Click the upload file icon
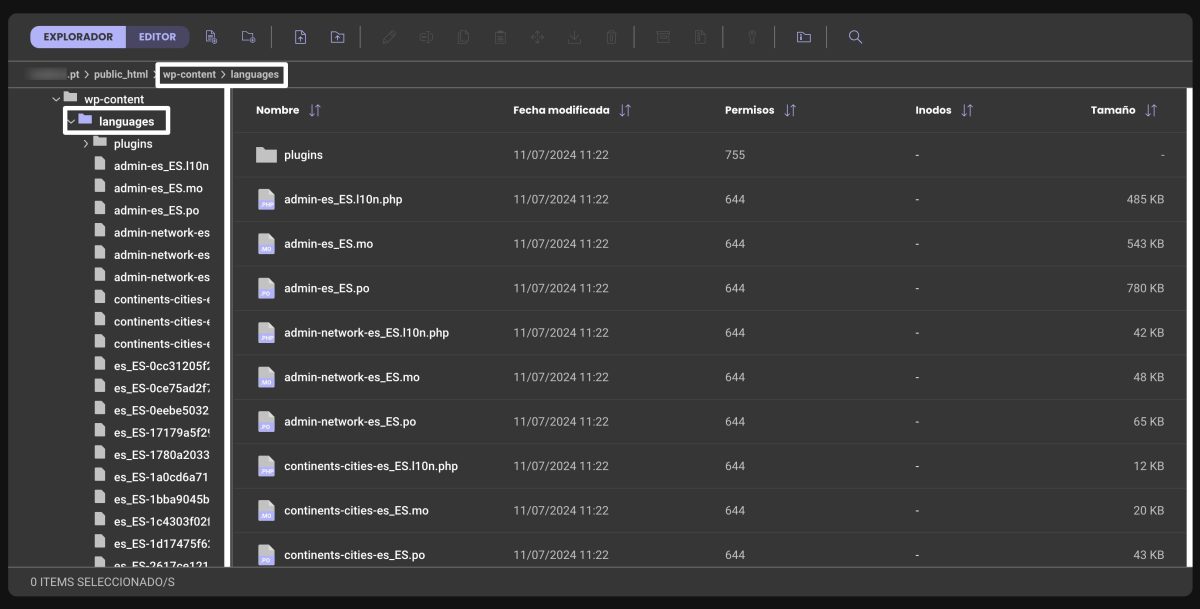Screen dimensions: 1200x609 click(300, 37)
